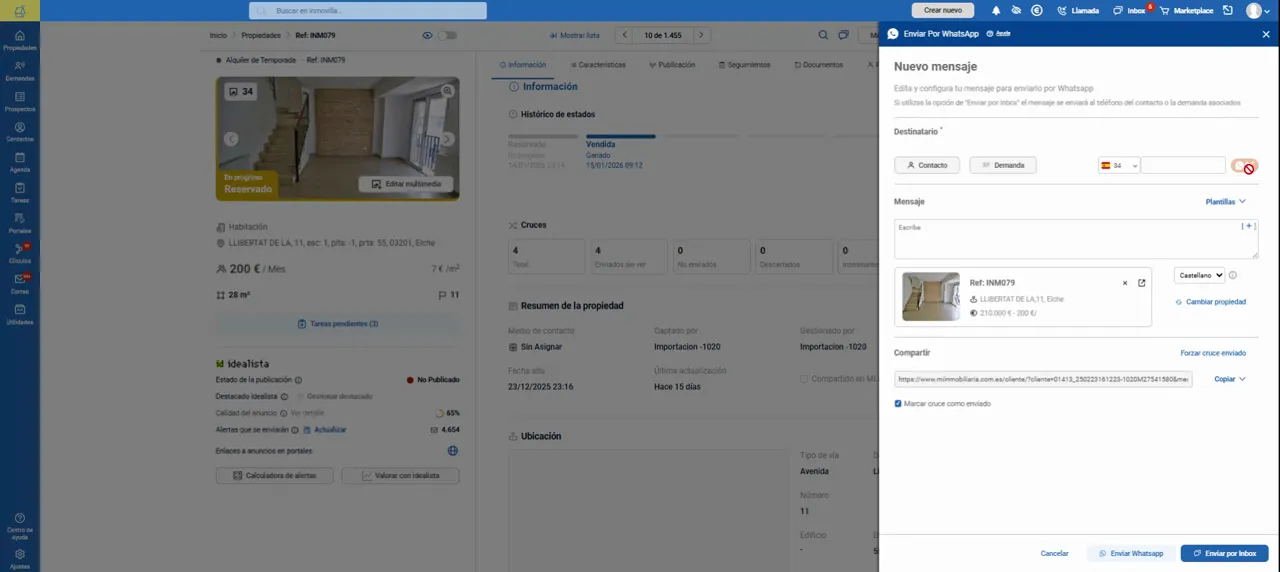Expand the Plantillas templates dropdown
1280x572 pixels.
pyautogui.click(x=1226, y=201)
